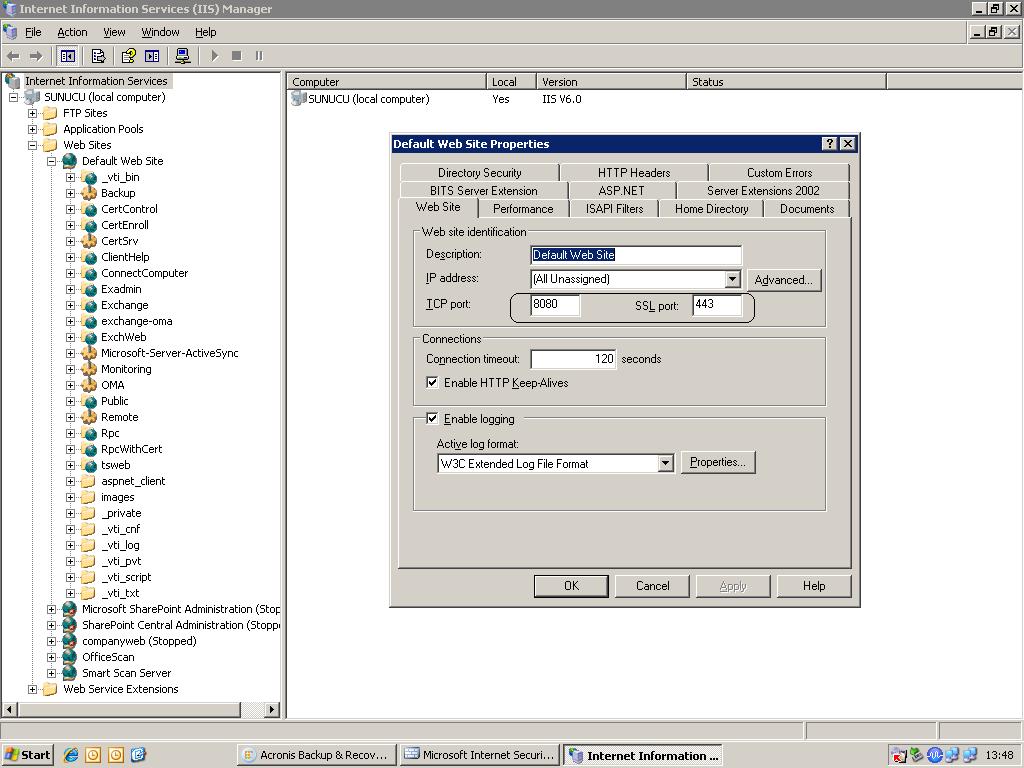
Task: Click OK in the properties dialog
Action: tap(571, 586)
